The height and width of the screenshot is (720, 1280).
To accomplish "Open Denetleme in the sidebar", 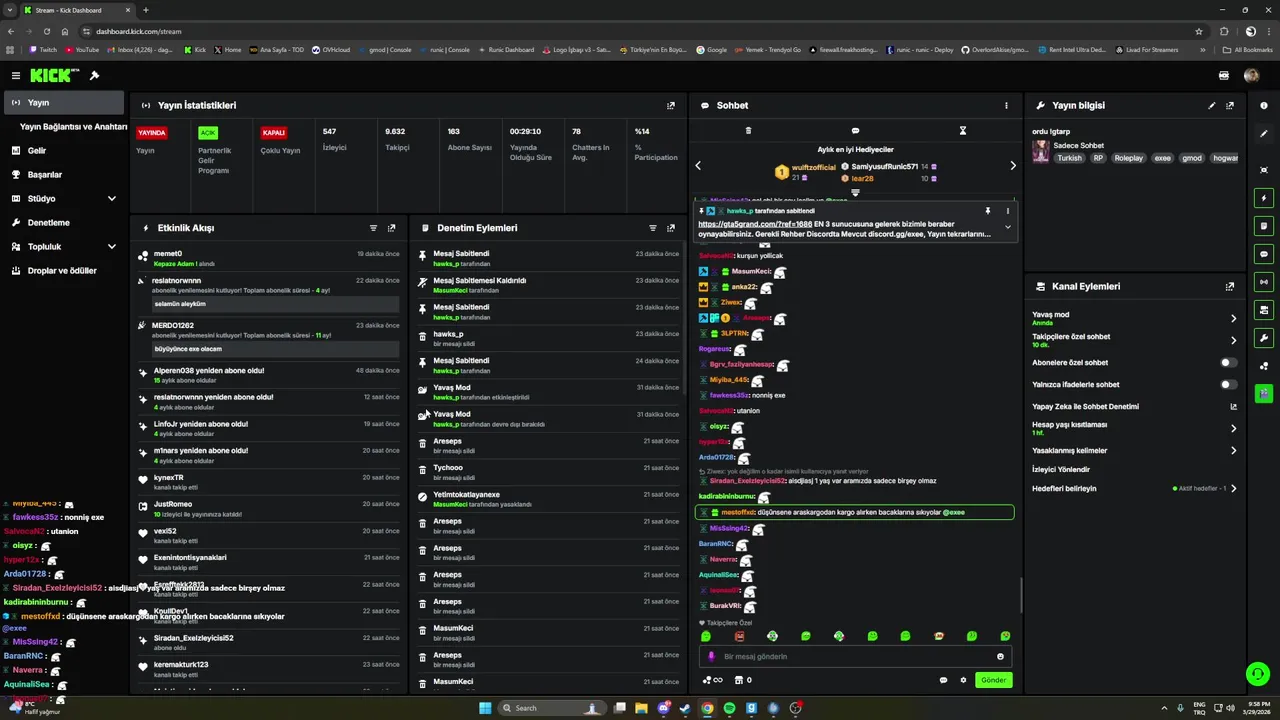I will [x=64, y=223].
